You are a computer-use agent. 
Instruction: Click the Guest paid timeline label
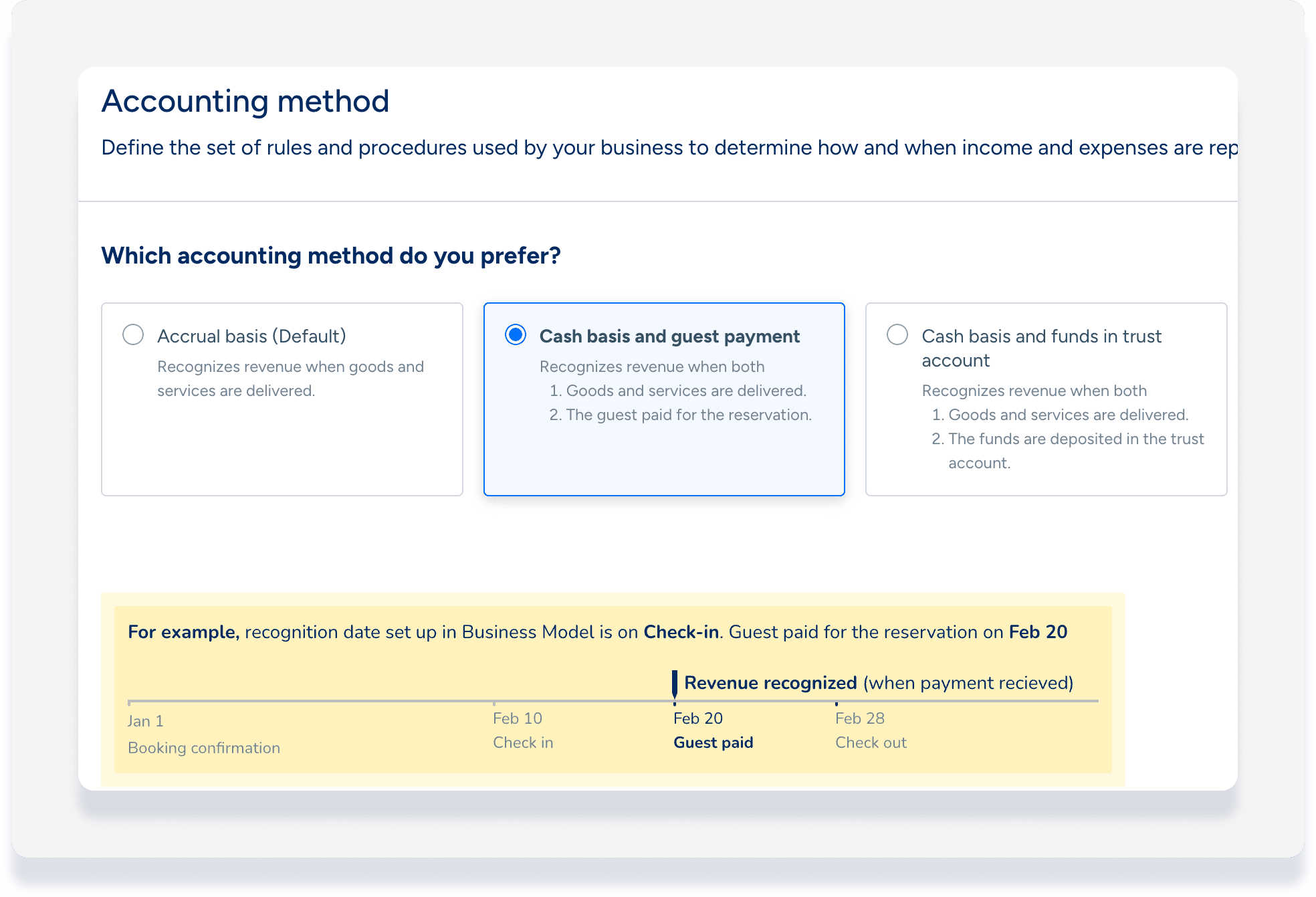(713, 742)
